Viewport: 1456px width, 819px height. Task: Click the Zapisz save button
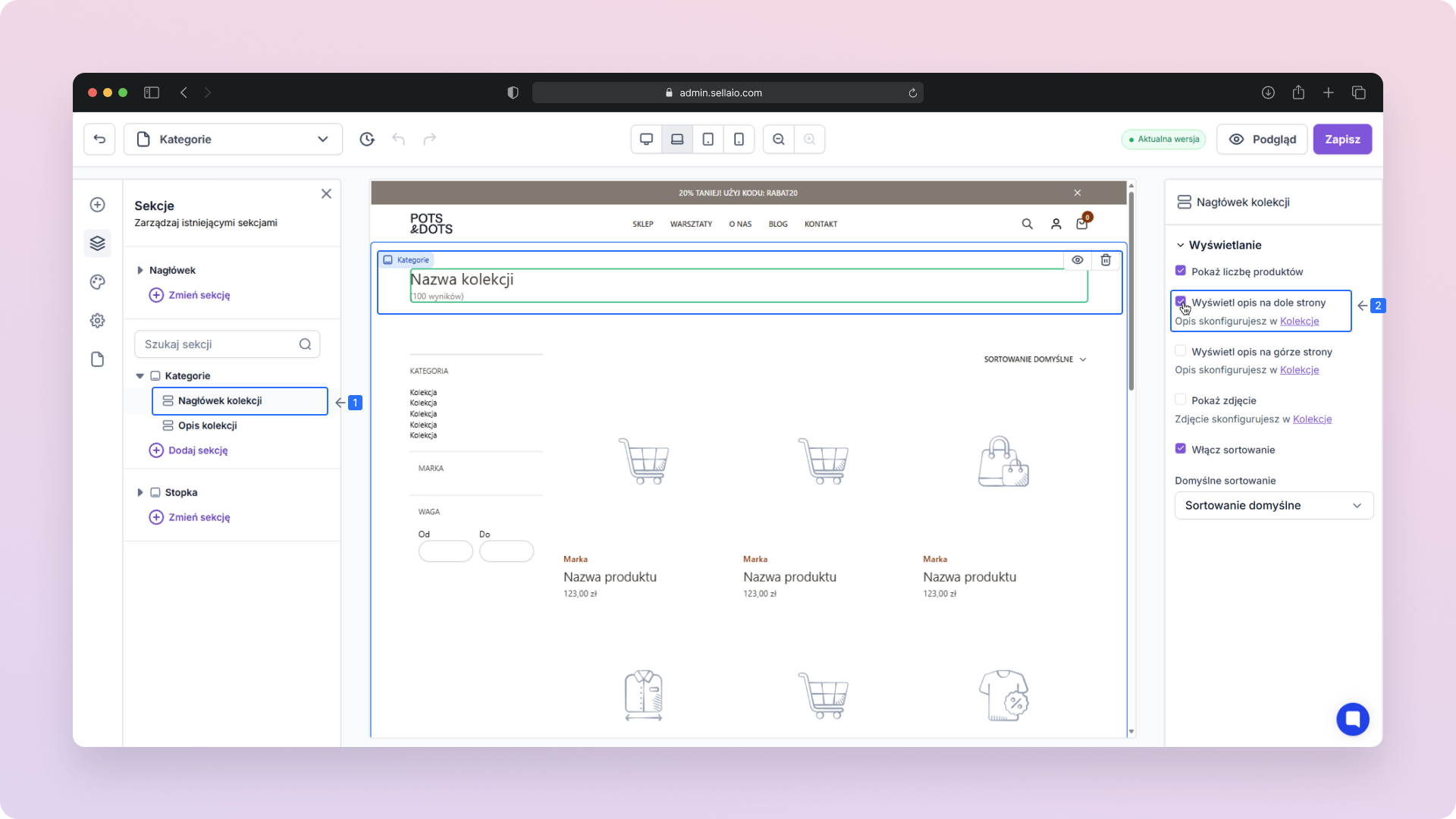pyautogui.click(x=1341, y=139)
